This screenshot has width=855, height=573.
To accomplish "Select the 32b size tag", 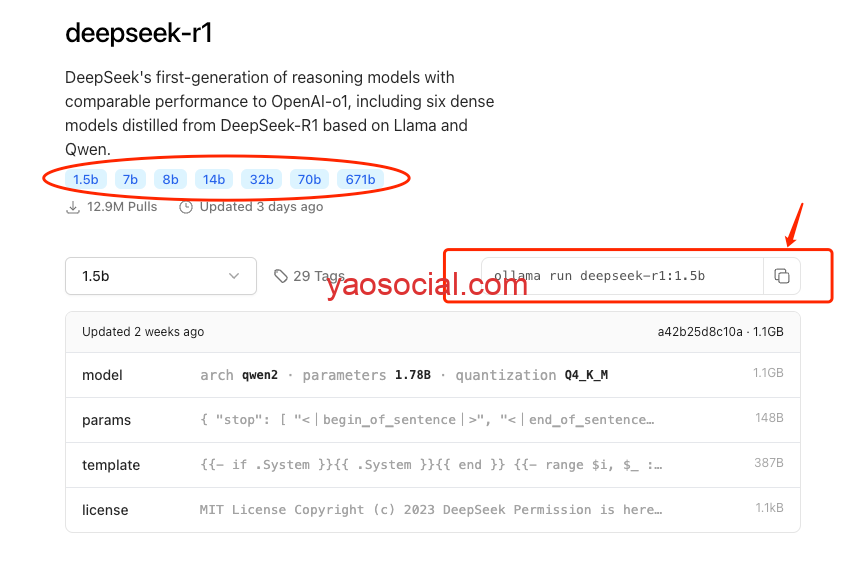I will [x=261, y=180].
